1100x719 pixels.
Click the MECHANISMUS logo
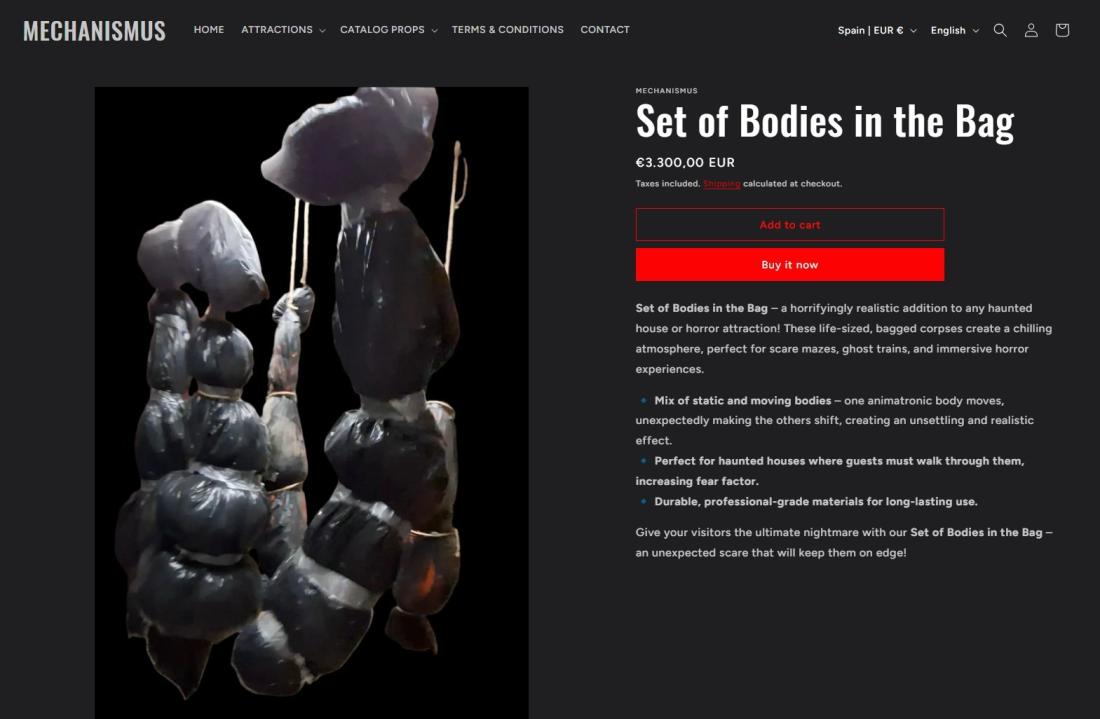pyautogui.click(x=94, y=31)
